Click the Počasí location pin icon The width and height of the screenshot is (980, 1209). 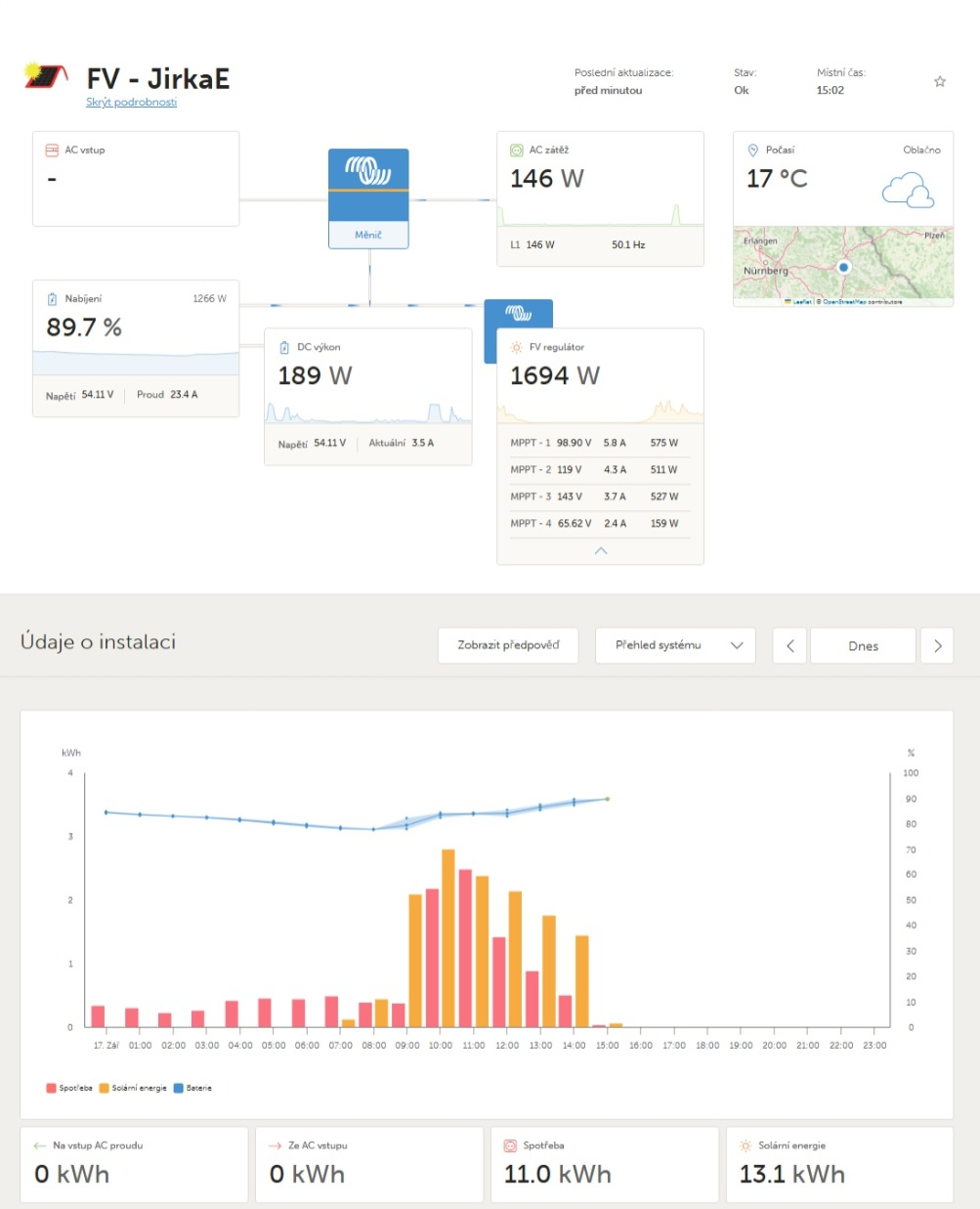tap(752, 151)
